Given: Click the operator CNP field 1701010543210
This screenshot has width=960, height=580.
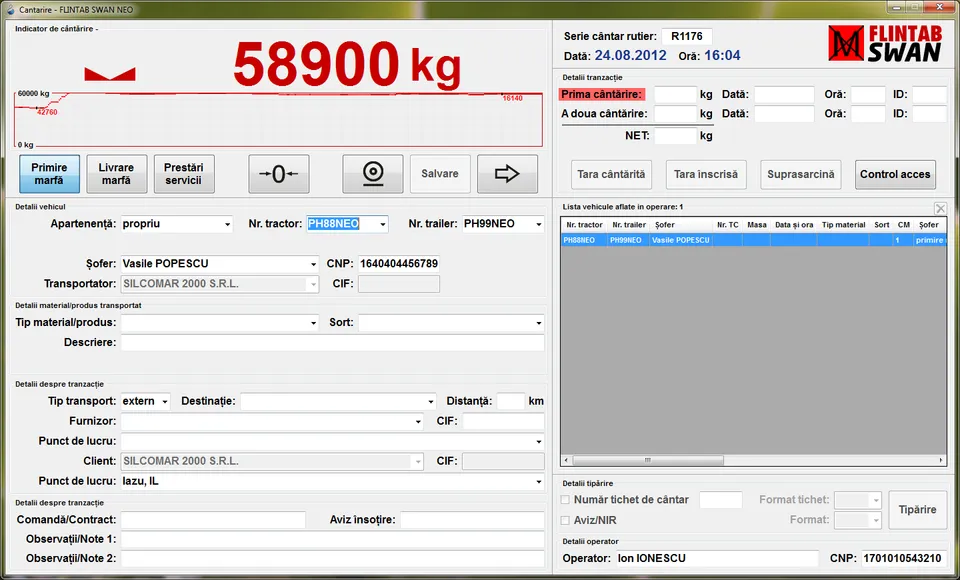Looking at the screenshot, I should (x=904, y=559).
